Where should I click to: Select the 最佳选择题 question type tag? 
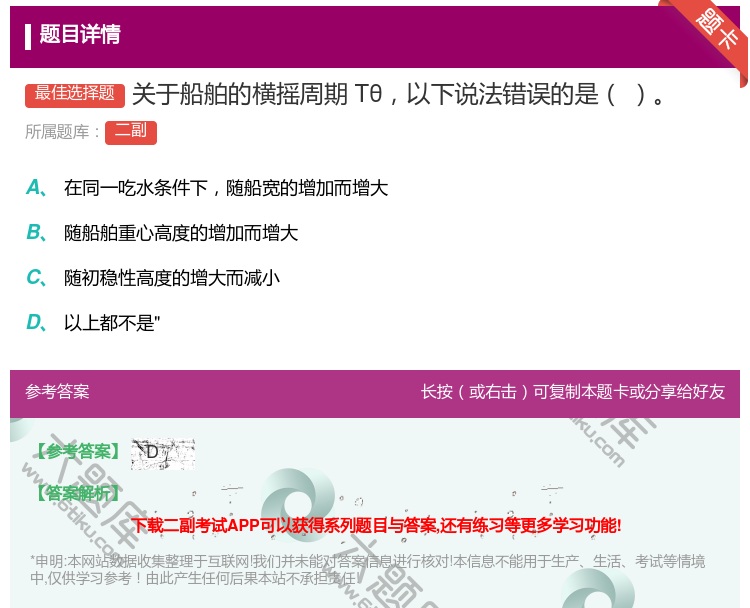[x=75, y=94]
